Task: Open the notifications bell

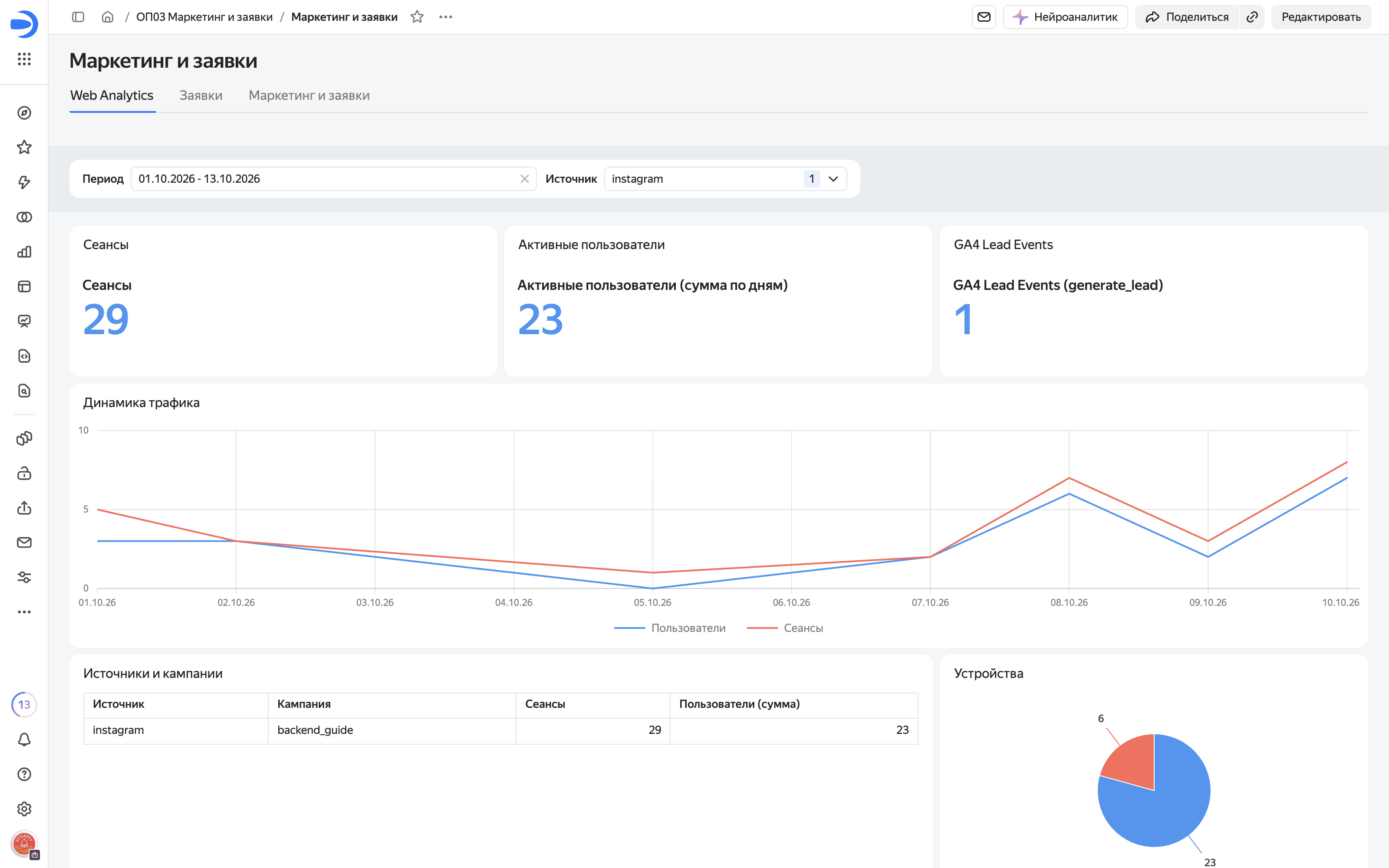Action: pos(24,740)
